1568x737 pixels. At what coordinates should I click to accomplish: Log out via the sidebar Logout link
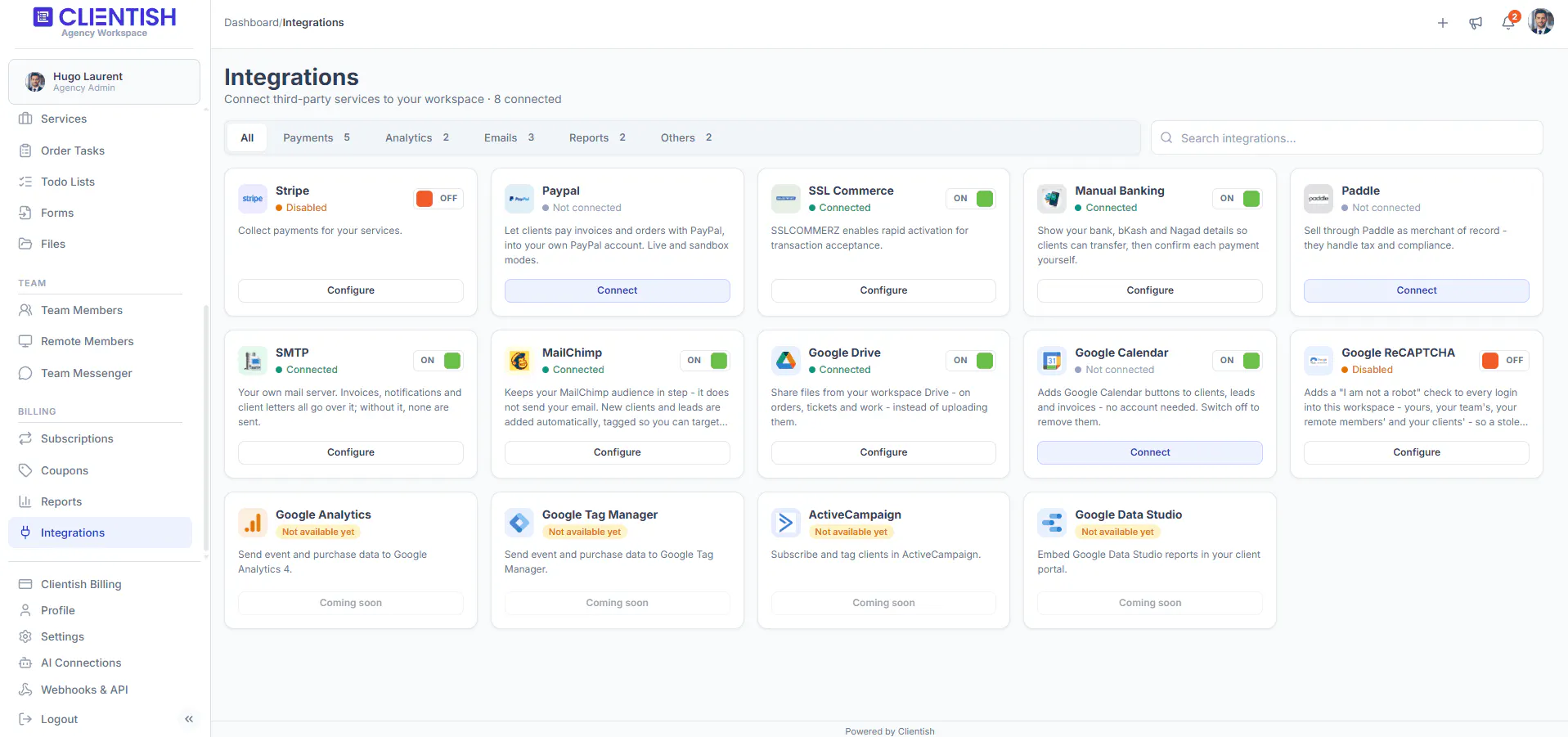tap(59, 719)
